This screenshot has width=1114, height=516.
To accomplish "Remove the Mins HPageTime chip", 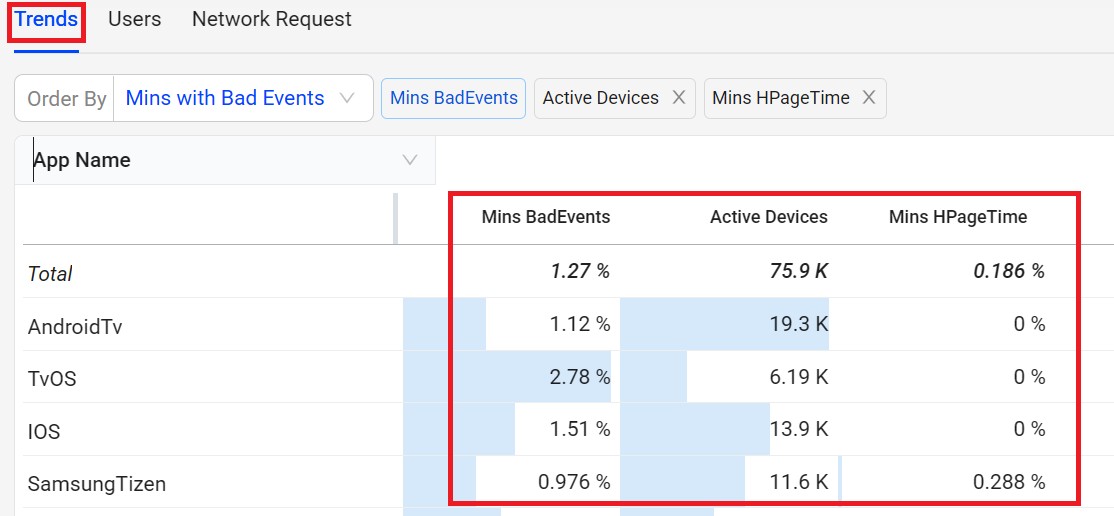I will pos(868,98).
